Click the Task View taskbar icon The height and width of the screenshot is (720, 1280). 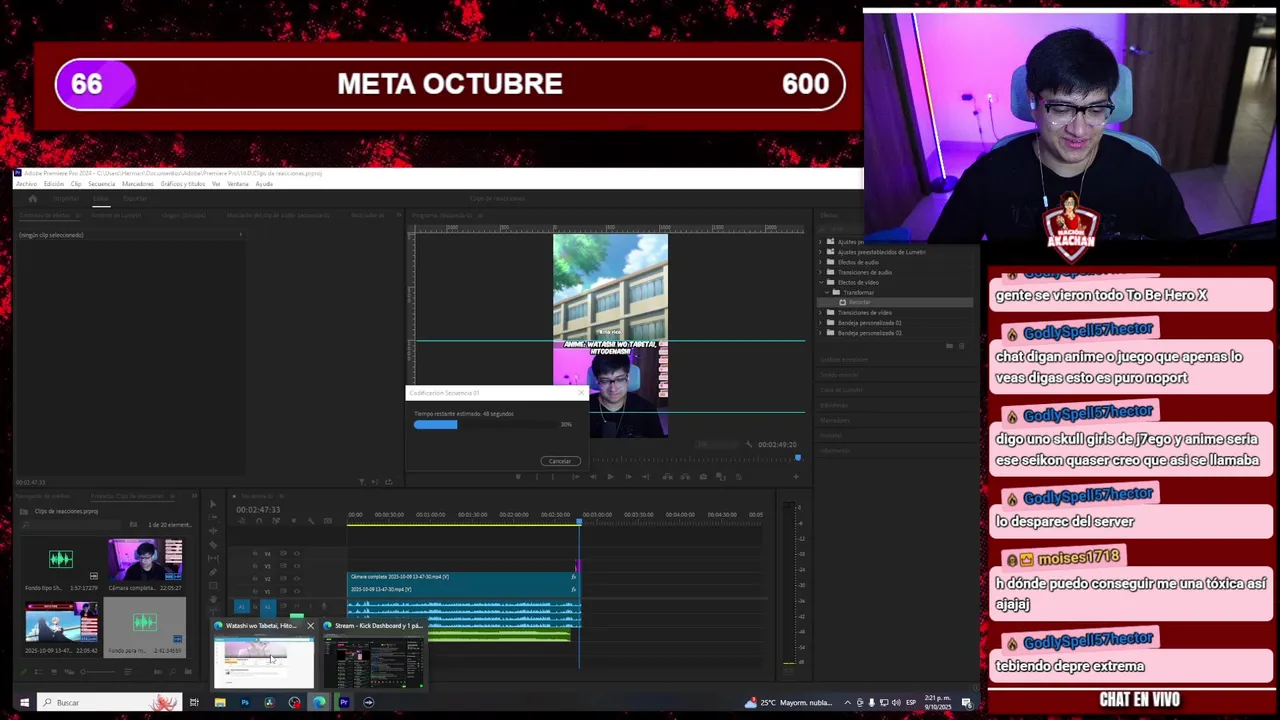coord(195,702)
